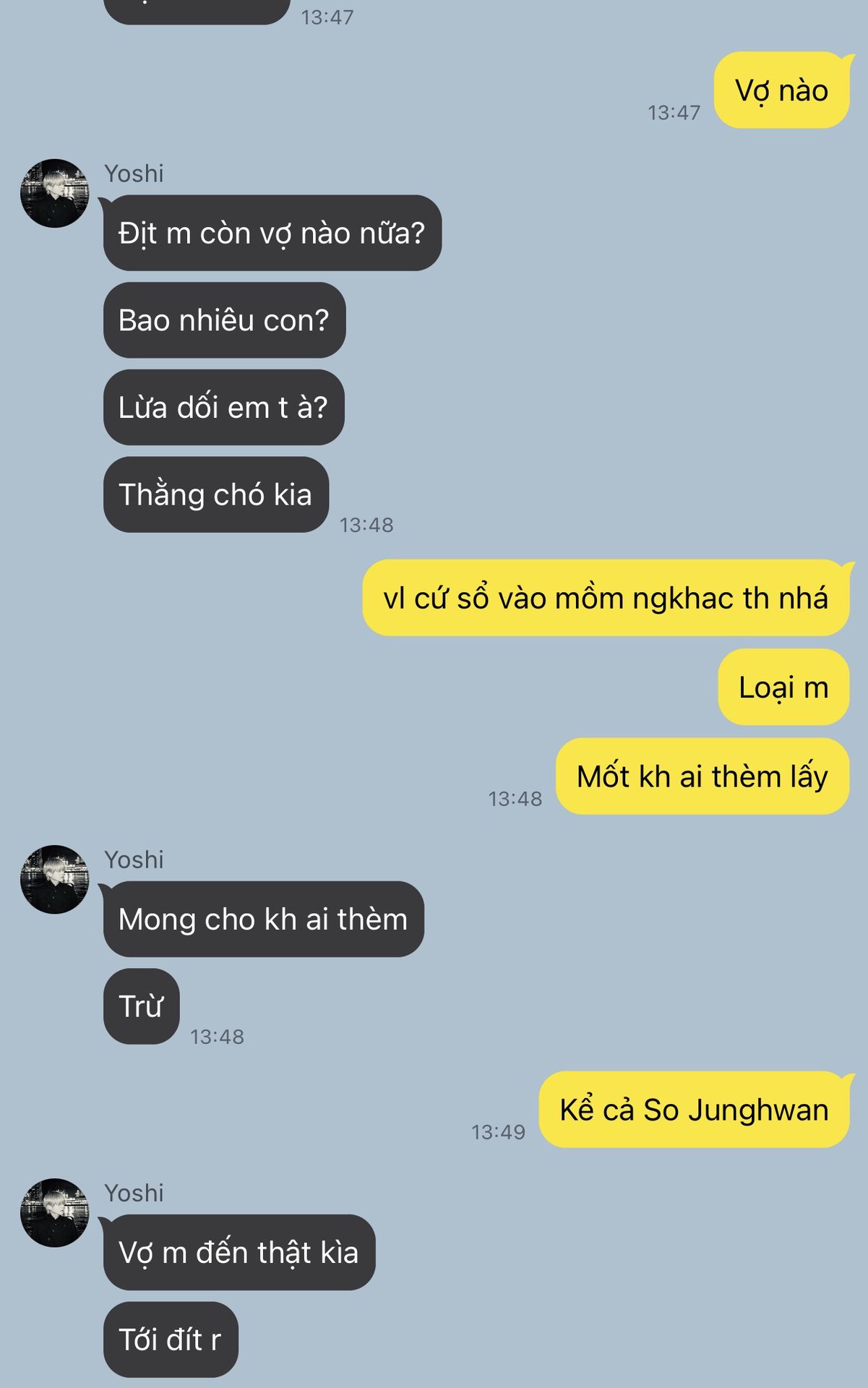Tap the 'Mốt kh ai thèm lấy' message
868x1388 pixels.
point(702,776)
